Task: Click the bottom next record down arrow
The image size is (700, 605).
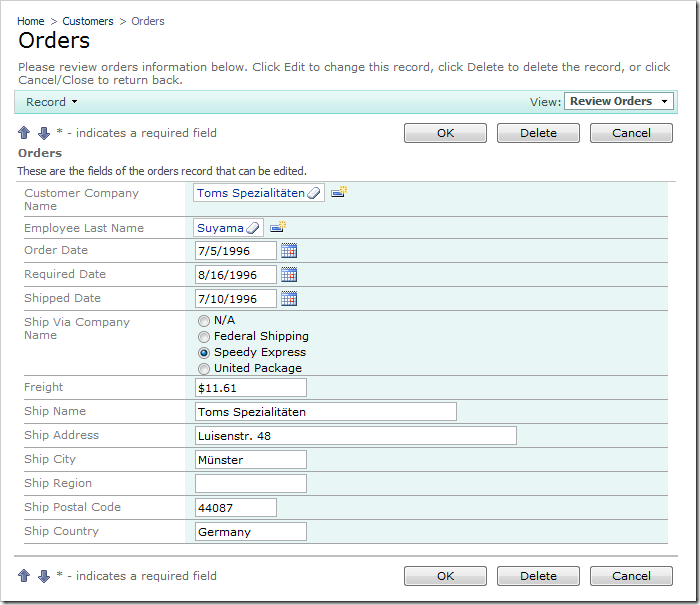Action: (x=44, y=576)
